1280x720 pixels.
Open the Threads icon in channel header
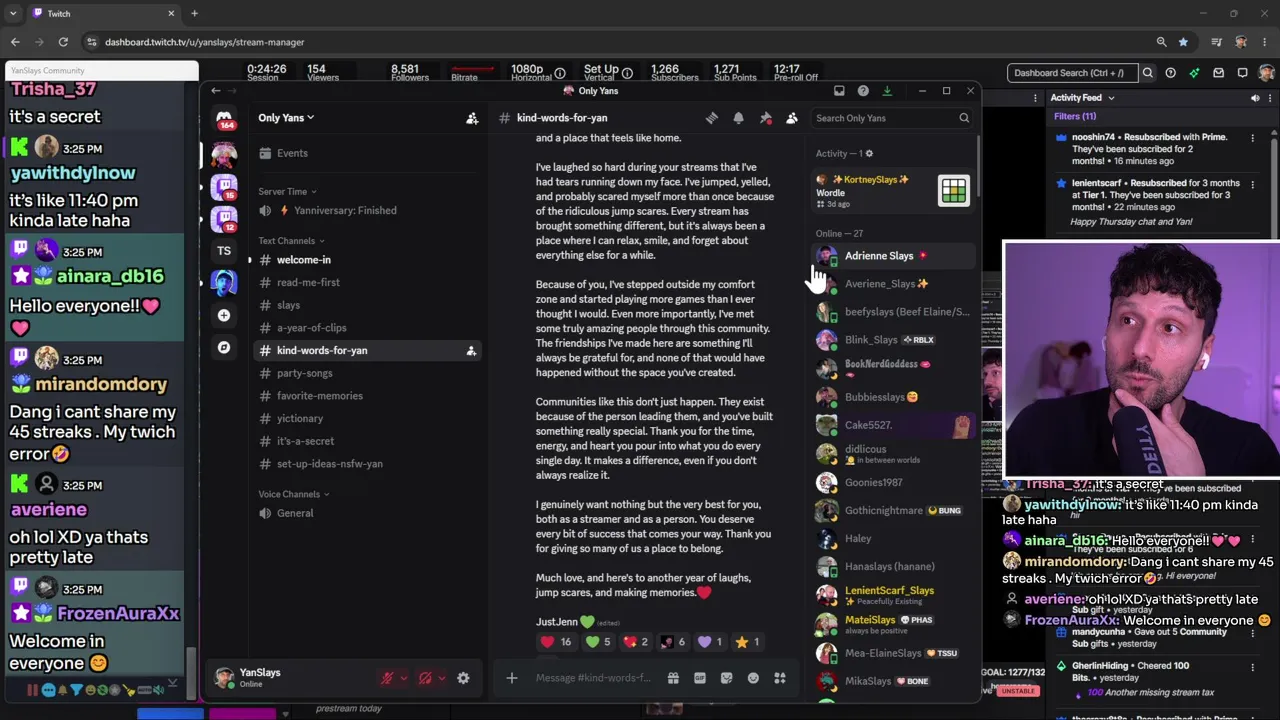pyautogui.click(x=712, y=118)
